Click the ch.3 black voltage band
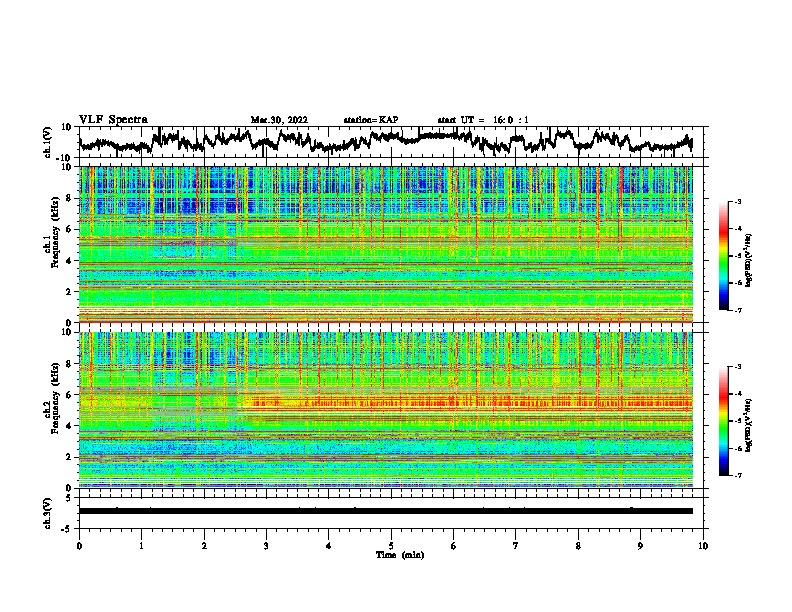 [385, 511]
